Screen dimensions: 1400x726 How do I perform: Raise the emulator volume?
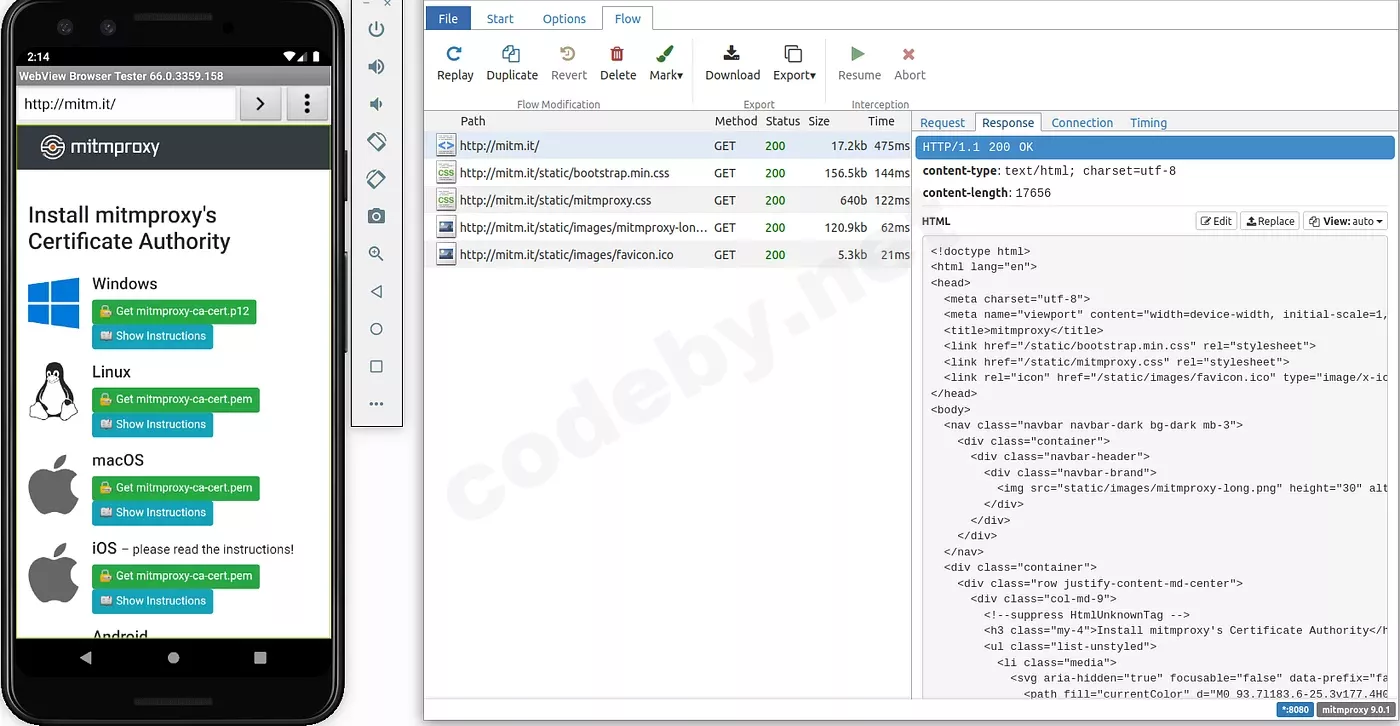[376, 67]
